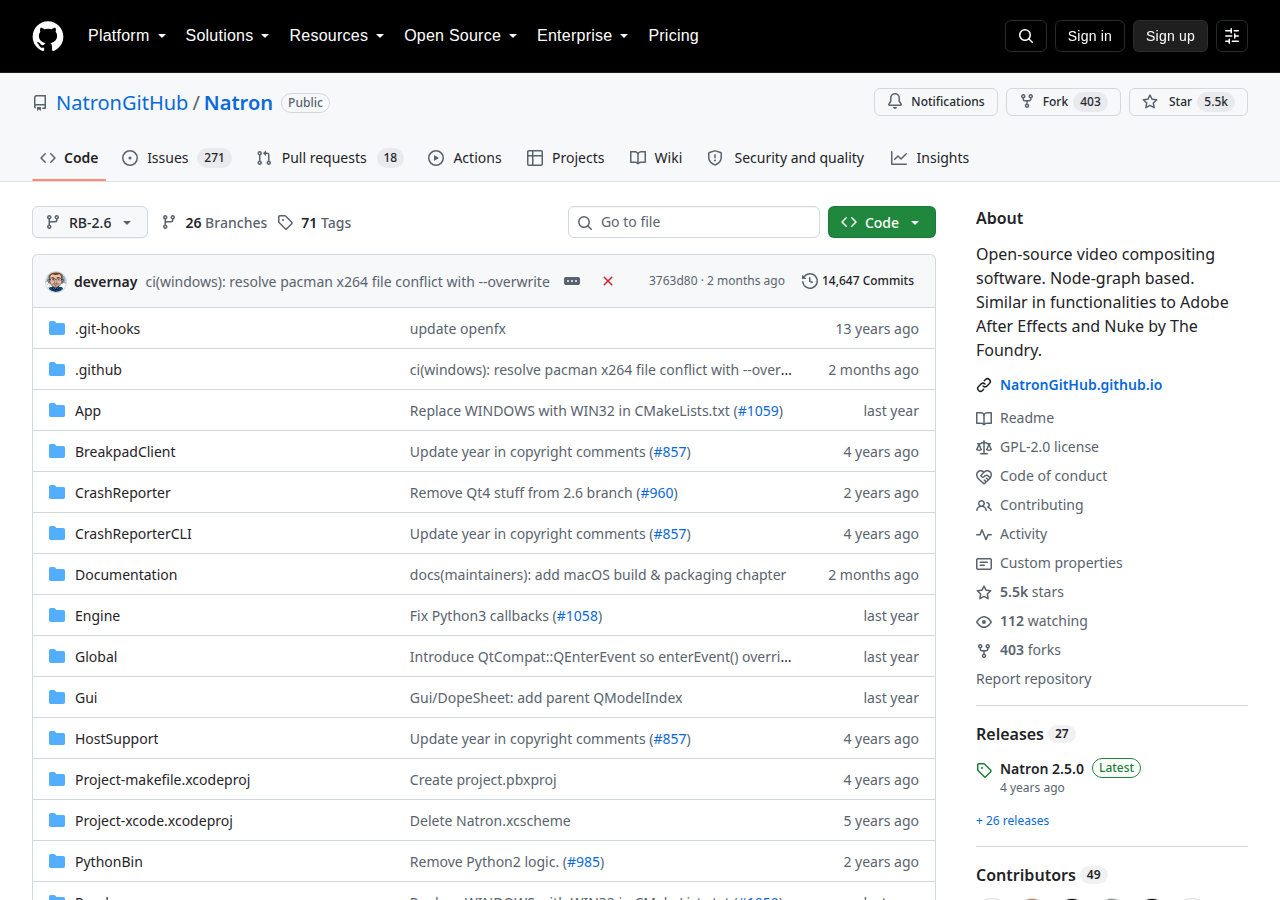Open commit history clock icon
The width and height of the screenshot is (1280, 900).
pyautogui.click(x=810, y=281)
